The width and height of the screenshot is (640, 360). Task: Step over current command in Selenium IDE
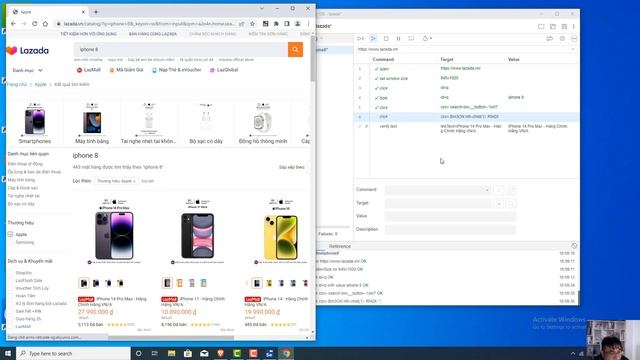tap(411, 38)
